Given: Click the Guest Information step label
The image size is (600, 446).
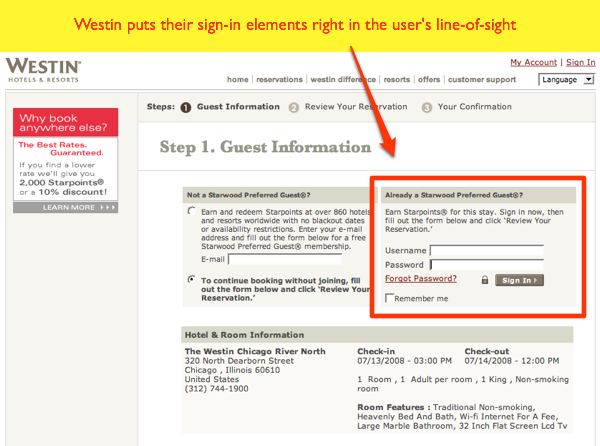Looking at the screenshot, I should [x=238, y=107].
